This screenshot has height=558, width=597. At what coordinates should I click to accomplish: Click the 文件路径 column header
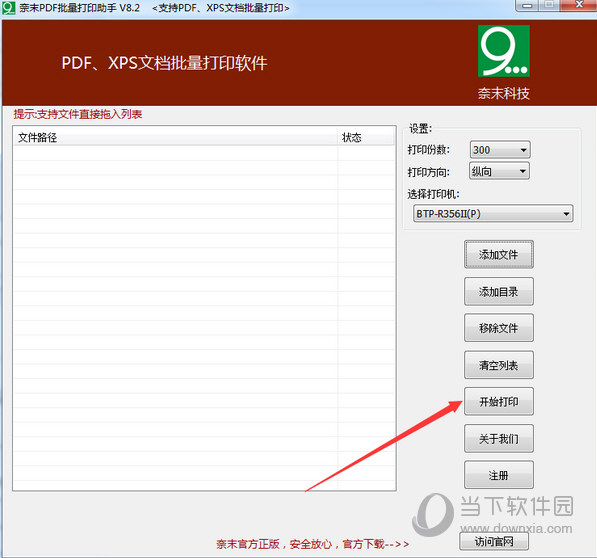click(175, 137)
